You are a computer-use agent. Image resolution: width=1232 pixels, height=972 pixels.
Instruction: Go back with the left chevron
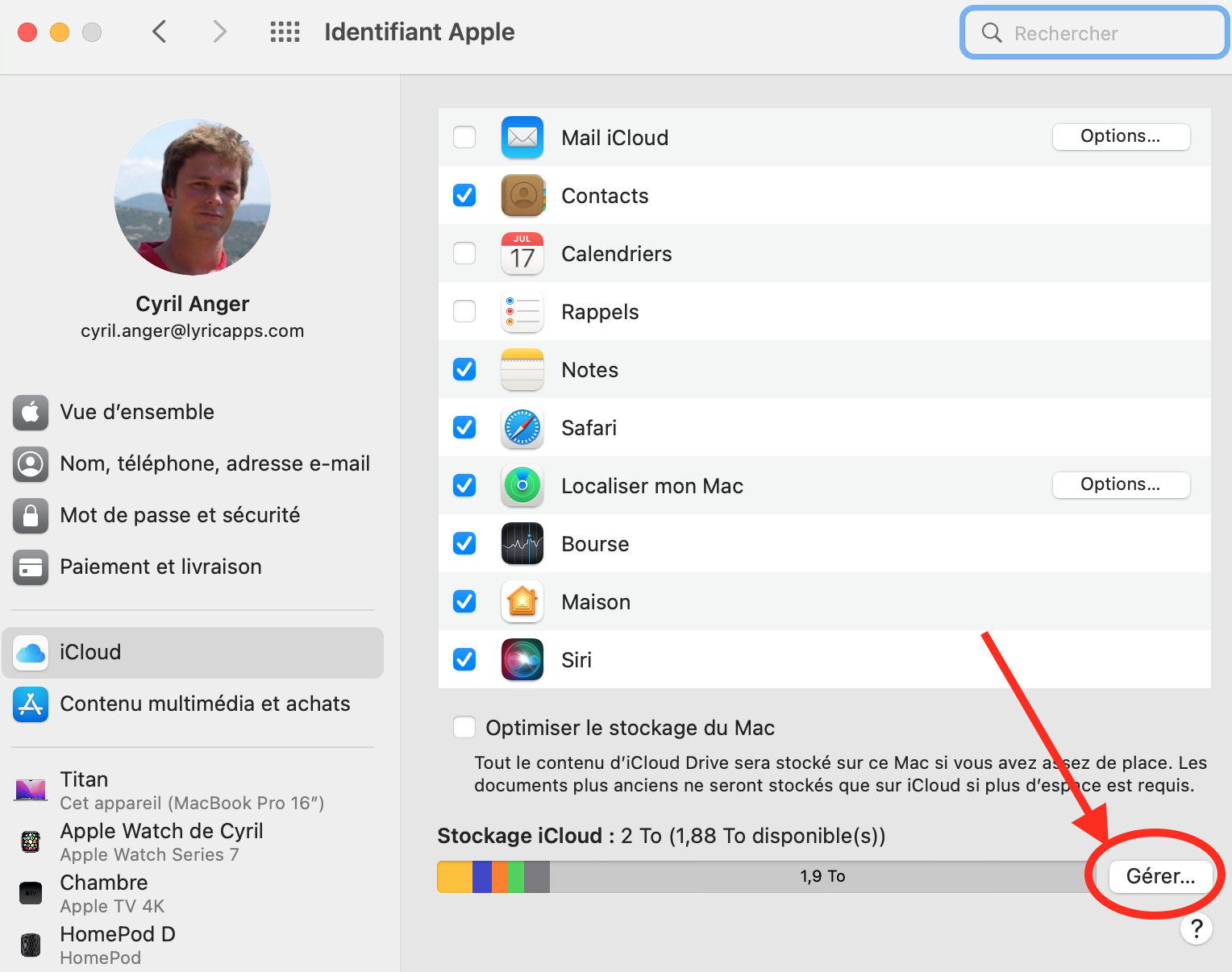[160, 32]
